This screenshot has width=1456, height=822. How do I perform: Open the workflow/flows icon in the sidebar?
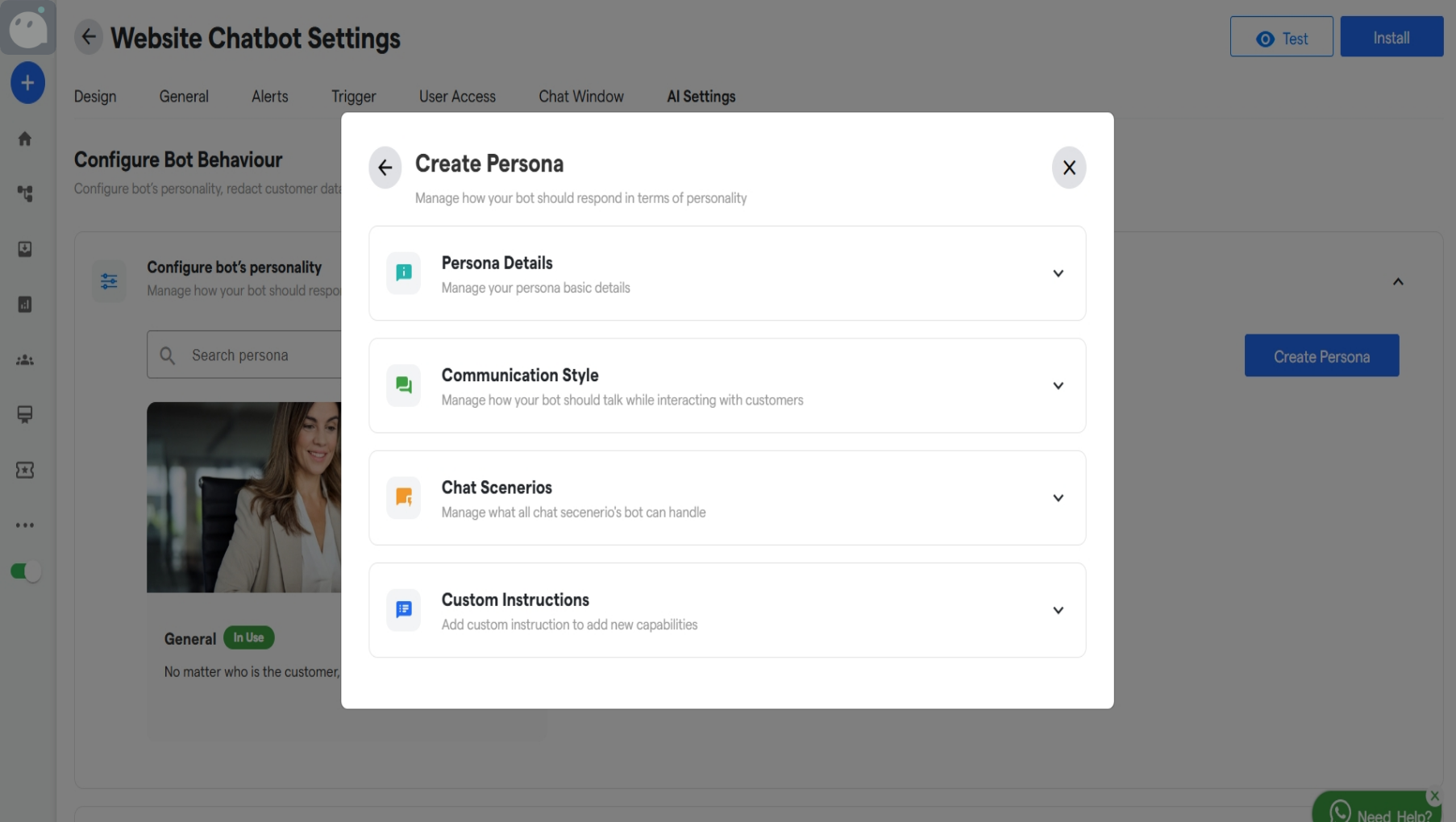click(x=25, y=194)
